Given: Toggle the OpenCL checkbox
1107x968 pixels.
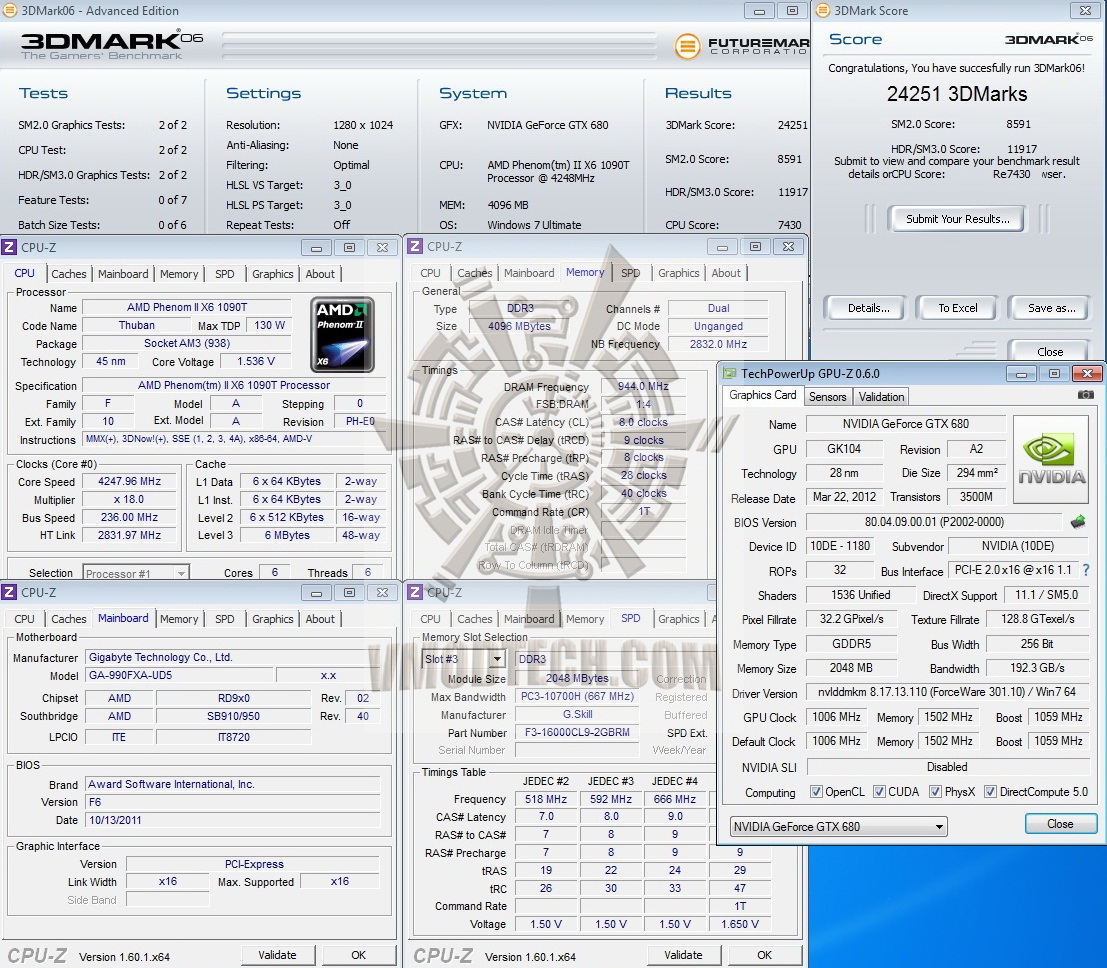Looking at the screenshot, I should 816,792.
